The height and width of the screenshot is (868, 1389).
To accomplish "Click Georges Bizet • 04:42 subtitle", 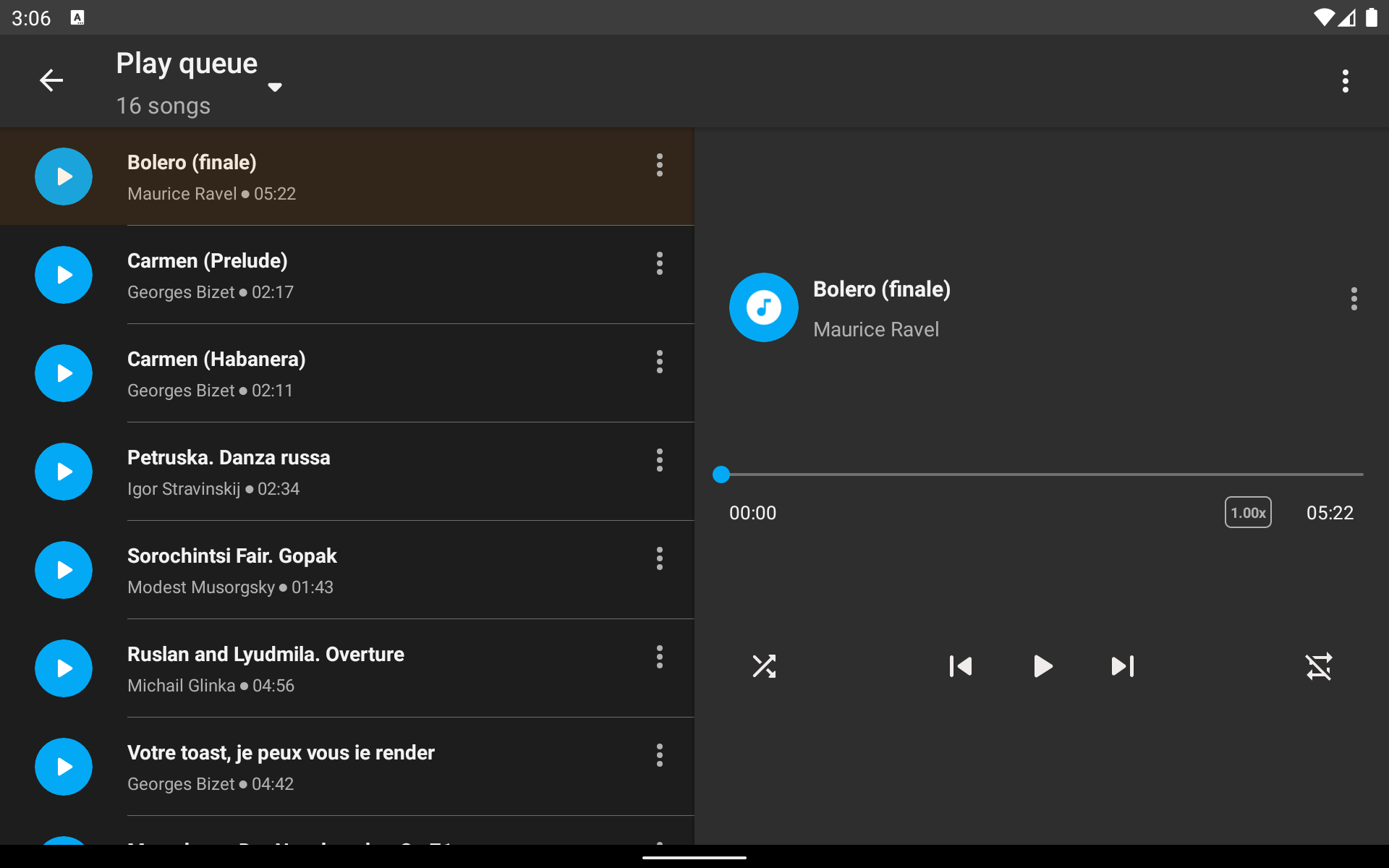I will coord(211,784).
